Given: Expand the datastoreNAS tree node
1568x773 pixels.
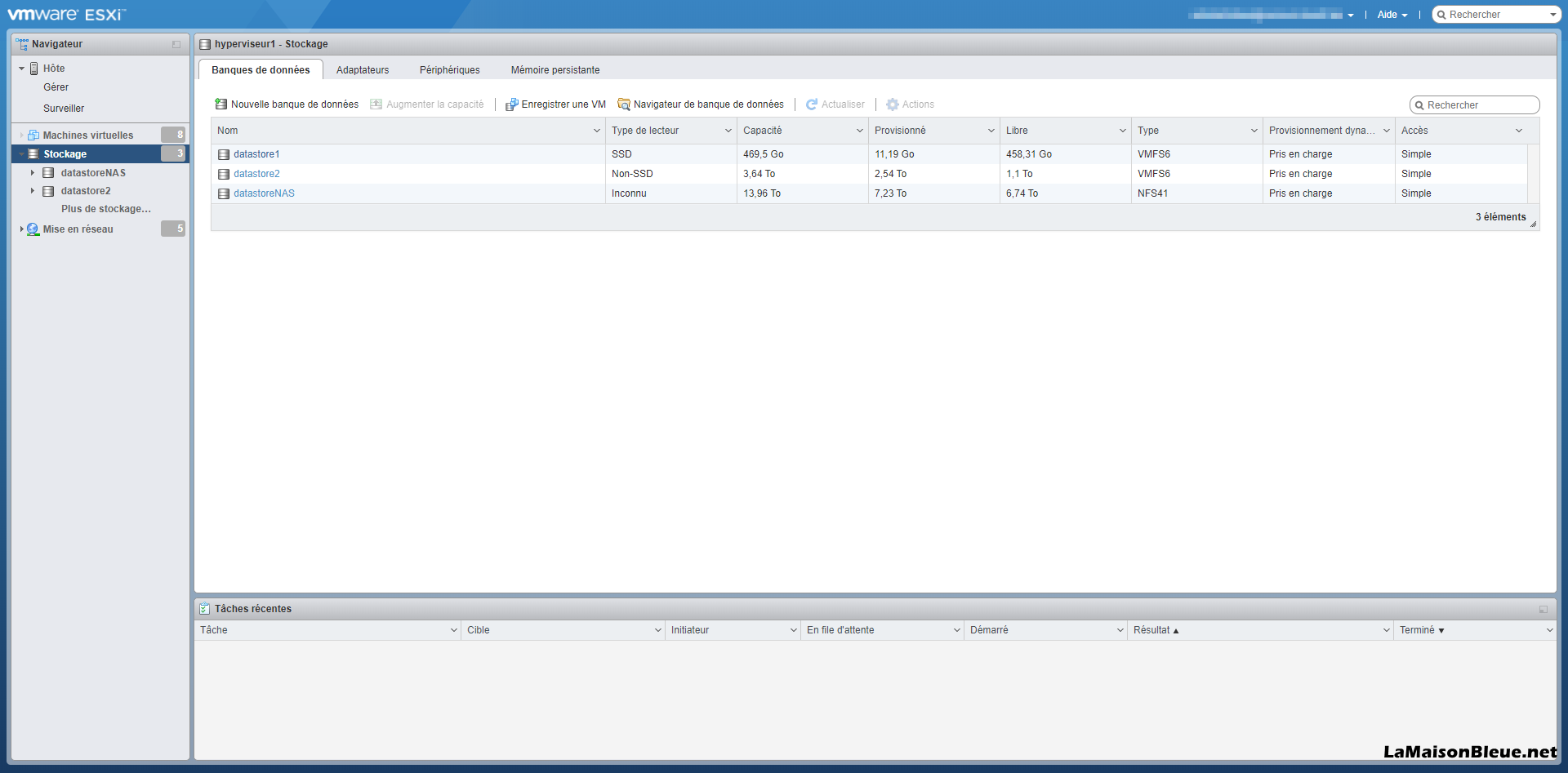Looking at the screenshot, I should 33,173.
